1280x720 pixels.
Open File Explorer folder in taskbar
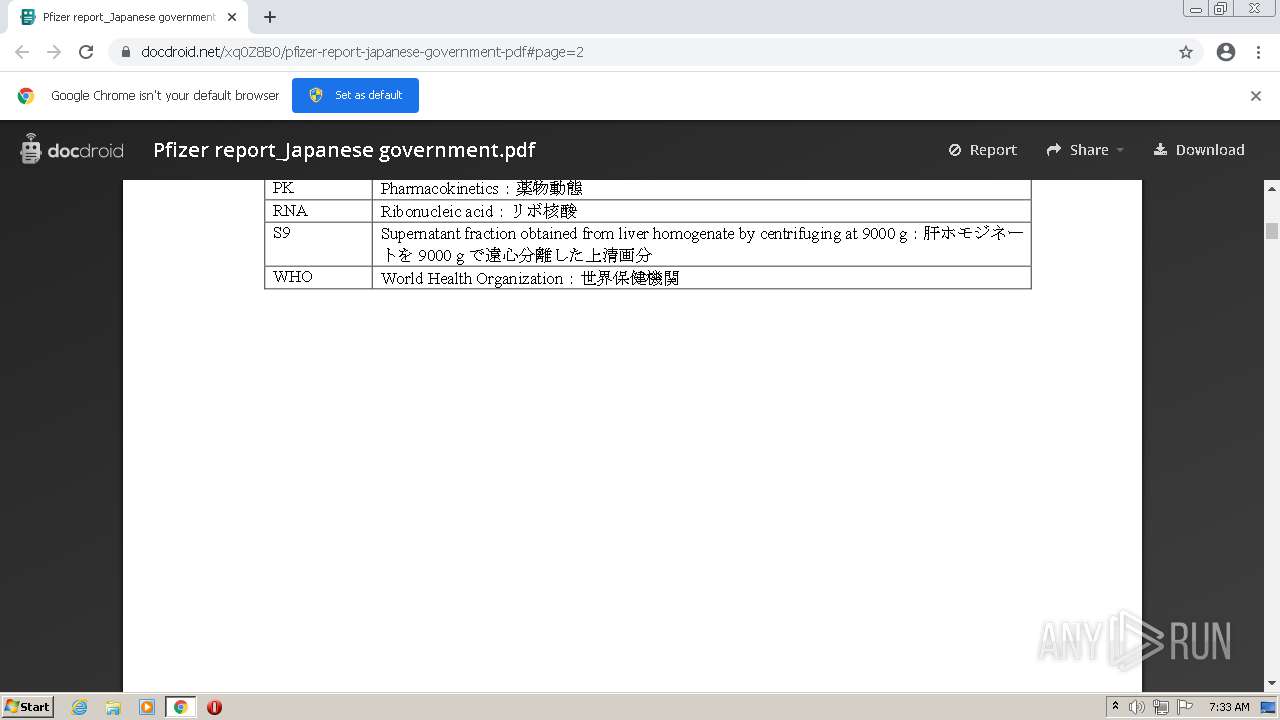(x=113, y=707)
